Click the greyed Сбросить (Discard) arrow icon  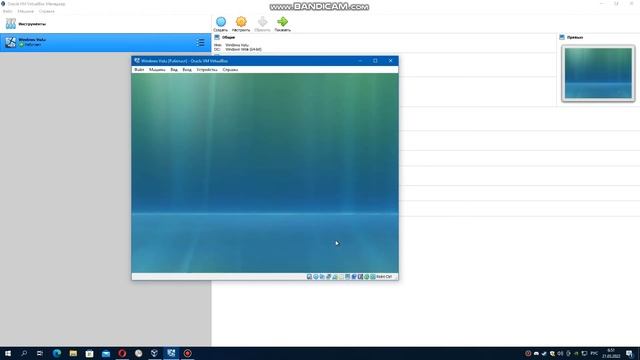(x=262, y=22)
